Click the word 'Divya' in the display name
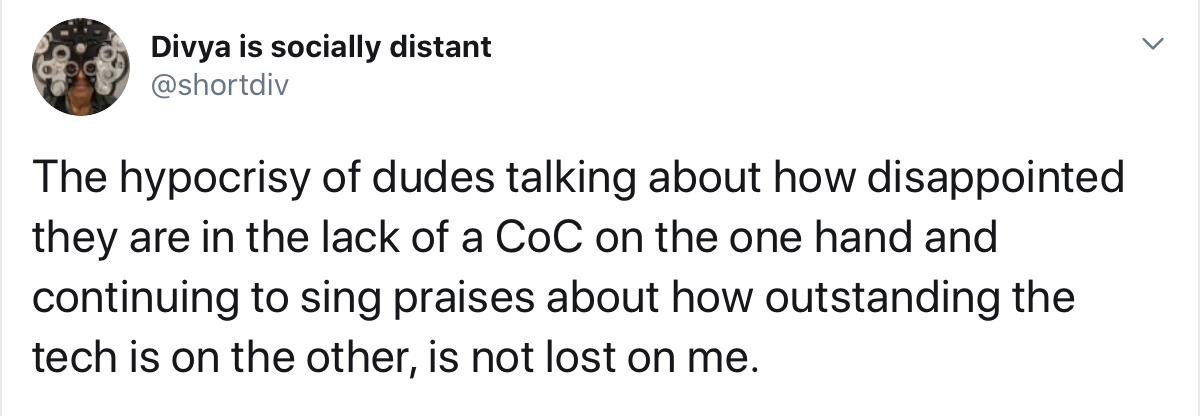This screenshot has height=416, width=1204. pyautogui.click(x=188, y=47)
